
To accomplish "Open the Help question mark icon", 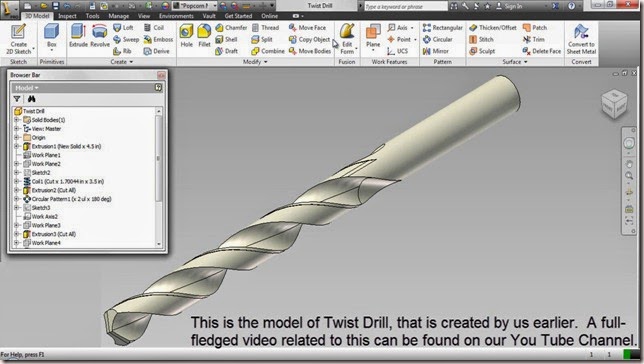I will click(571, 6).
